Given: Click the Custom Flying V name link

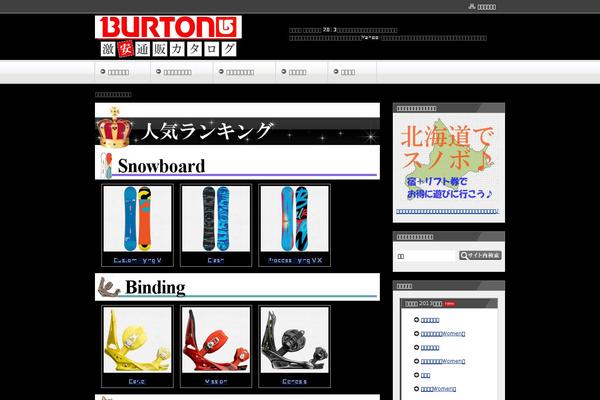Looking at the screenshot, I should (x=137, y=260).
